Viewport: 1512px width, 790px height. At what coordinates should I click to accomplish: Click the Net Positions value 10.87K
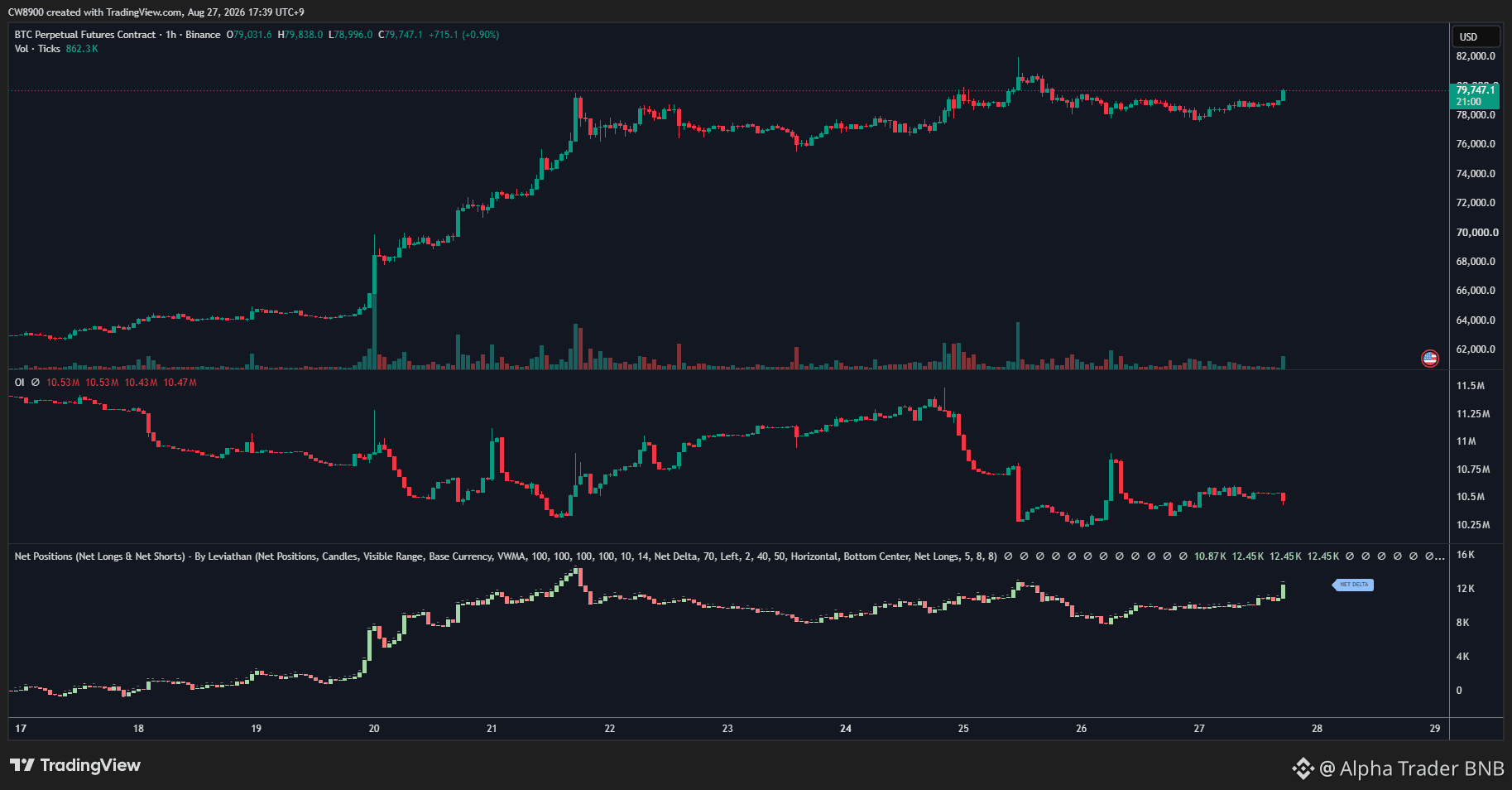coord(1210,556)
